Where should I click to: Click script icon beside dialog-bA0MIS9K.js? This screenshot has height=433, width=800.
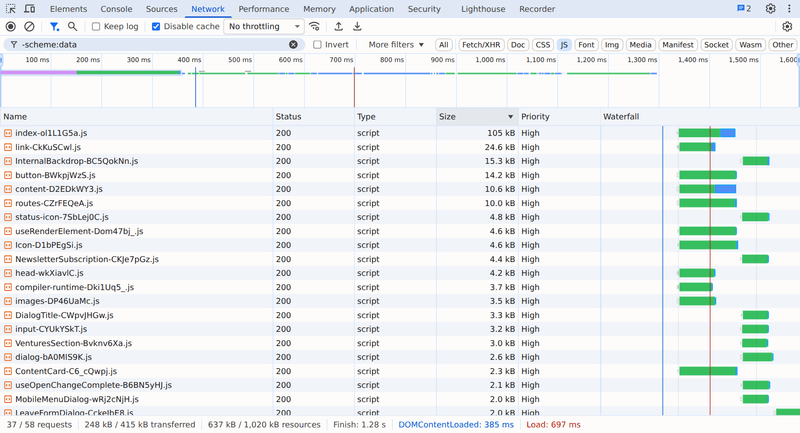pos(8,358)
